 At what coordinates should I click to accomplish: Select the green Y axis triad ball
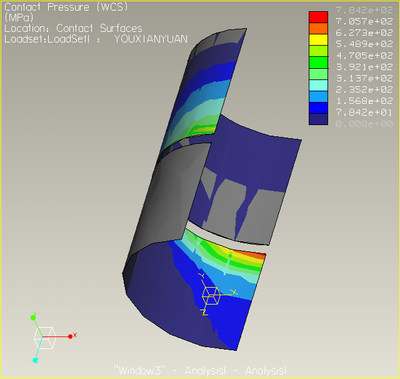(33, 317)
